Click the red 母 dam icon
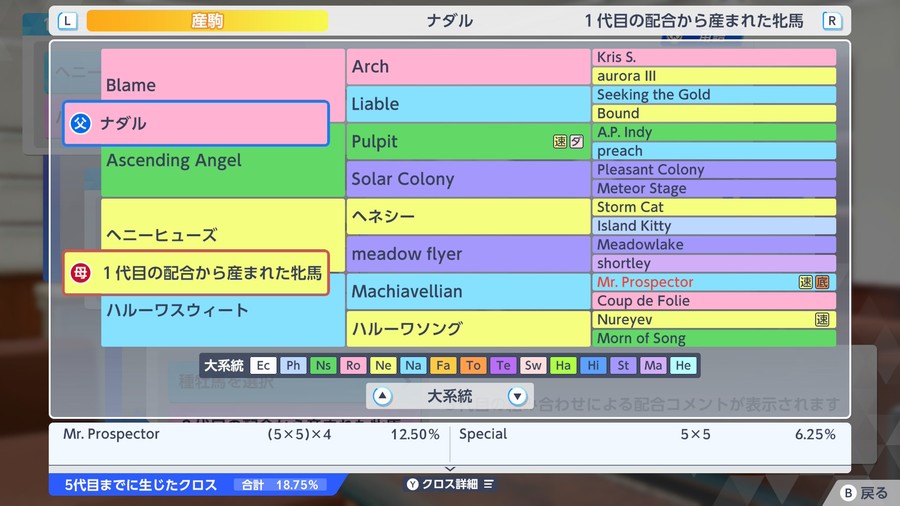Viewport: 900px width, 506px height. point(80,273)
